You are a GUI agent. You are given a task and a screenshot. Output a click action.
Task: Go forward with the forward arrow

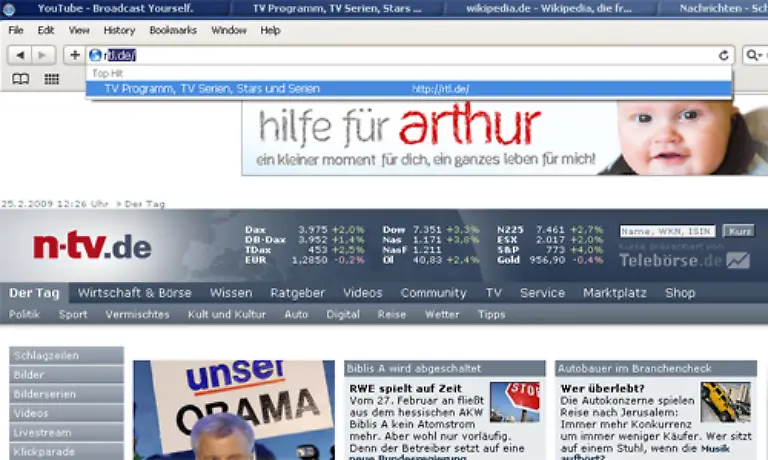coord(43,55)
